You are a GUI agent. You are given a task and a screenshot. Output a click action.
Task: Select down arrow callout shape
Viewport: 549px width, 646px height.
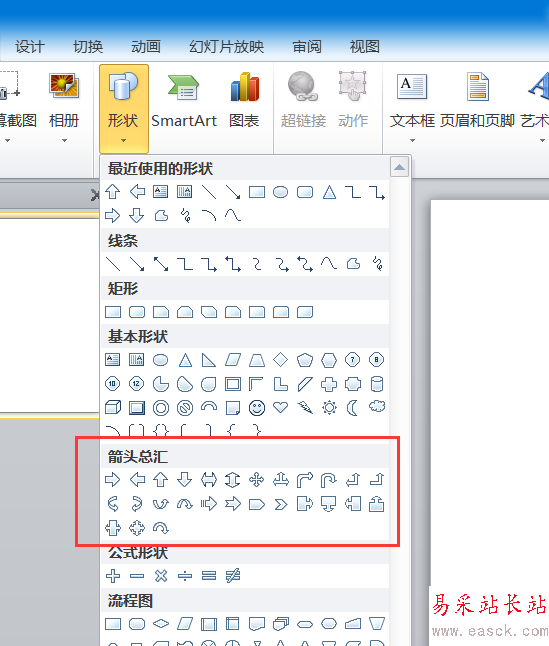coord(329,503)
